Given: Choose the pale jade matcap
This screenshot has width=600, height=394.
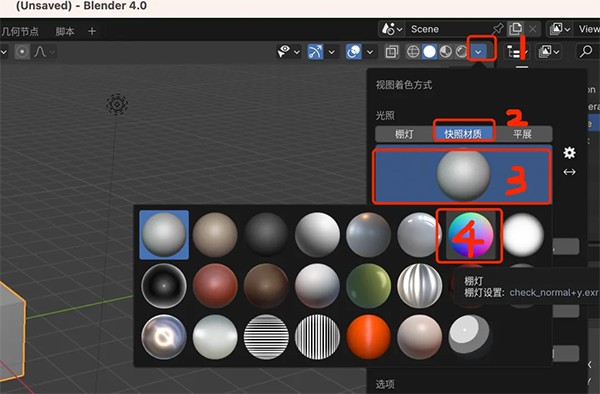Looking at the screenshot, I should (x=215, y=337).
